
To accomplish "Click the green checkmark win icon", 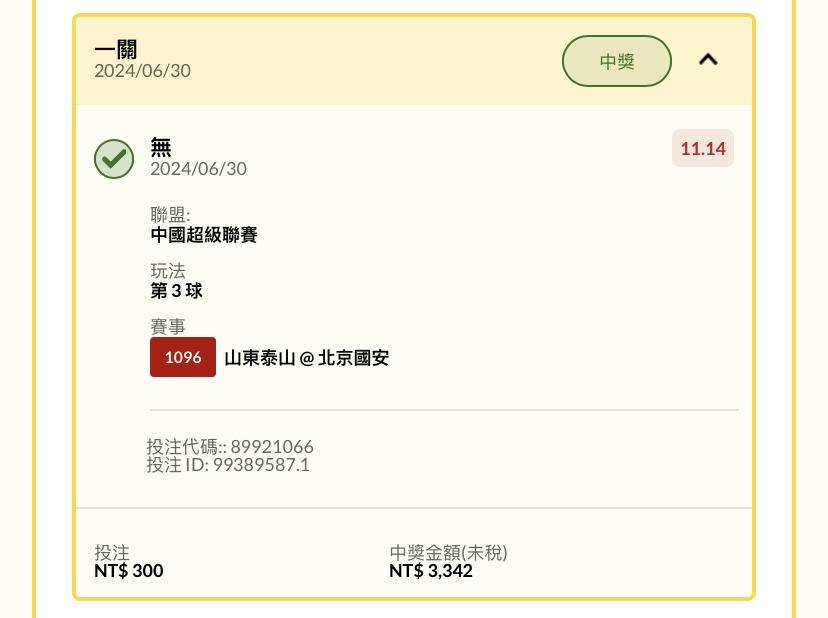I will pyautogui.click(x=114, y=159).
